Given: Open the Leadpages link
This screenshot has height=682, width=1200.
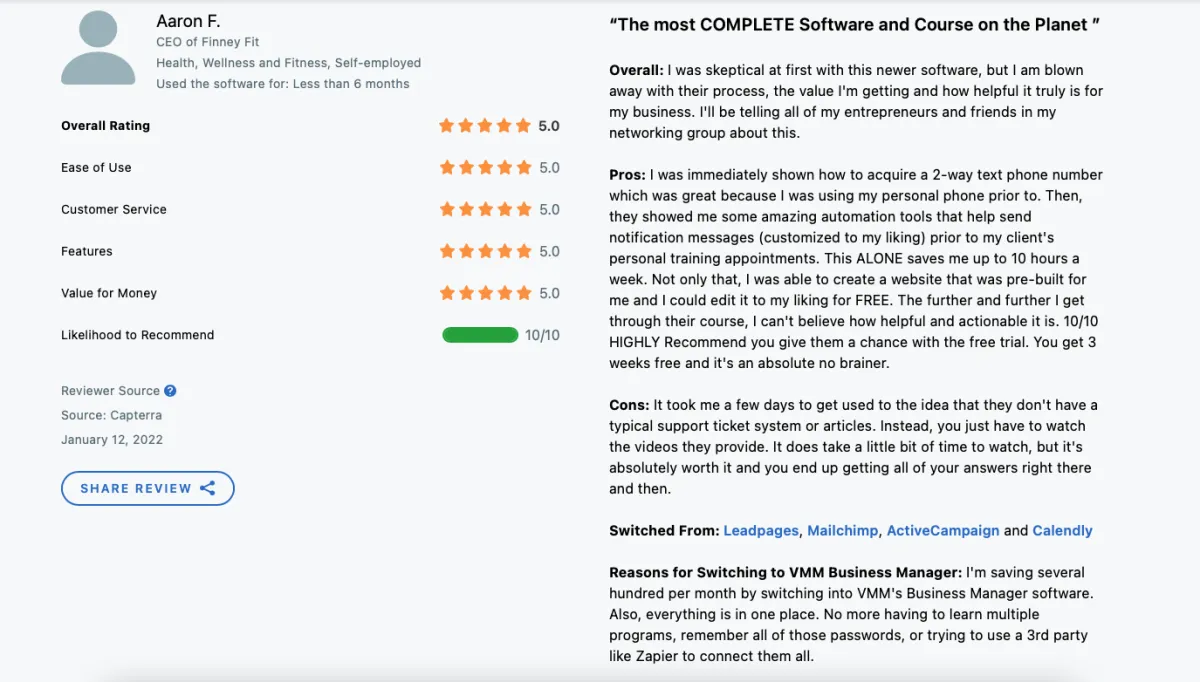Looking at the screenshot, I should tap(761, 531).
